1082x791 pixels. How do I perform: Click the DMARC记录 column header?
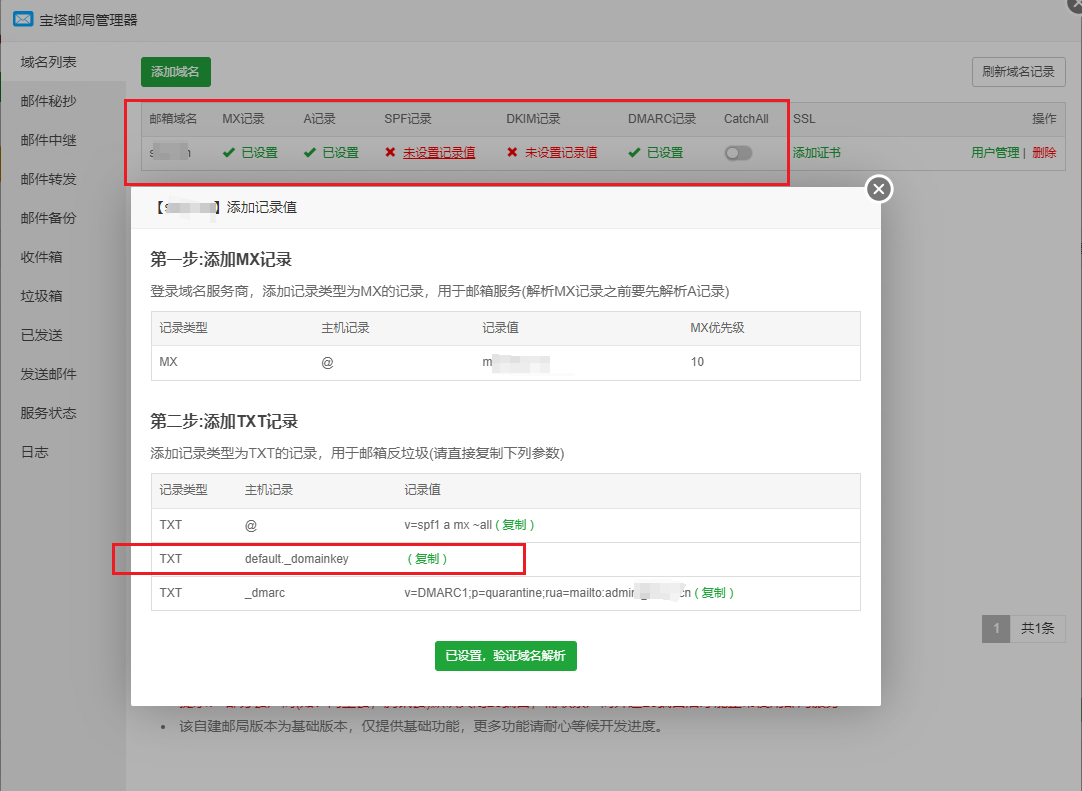(x=662, y=119)
